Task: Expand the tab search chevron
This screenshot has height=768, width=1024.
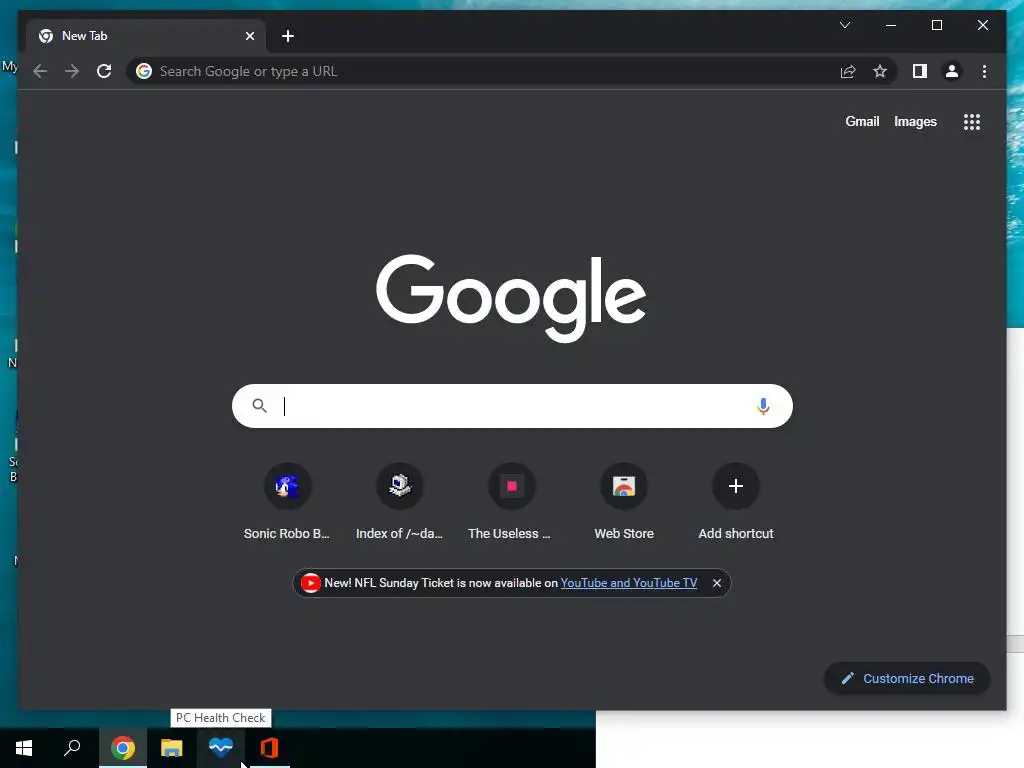Action: [x=844, y=25]
